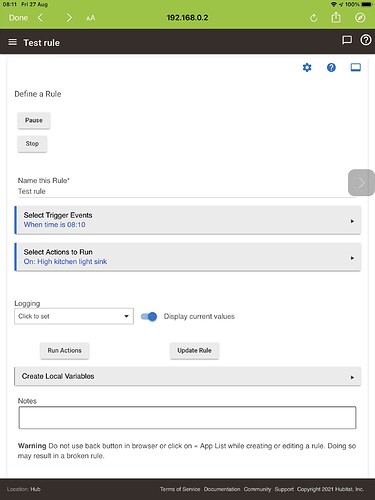Go forward in browser history
This screenshot has width=375, height=500.
point(69,18)
